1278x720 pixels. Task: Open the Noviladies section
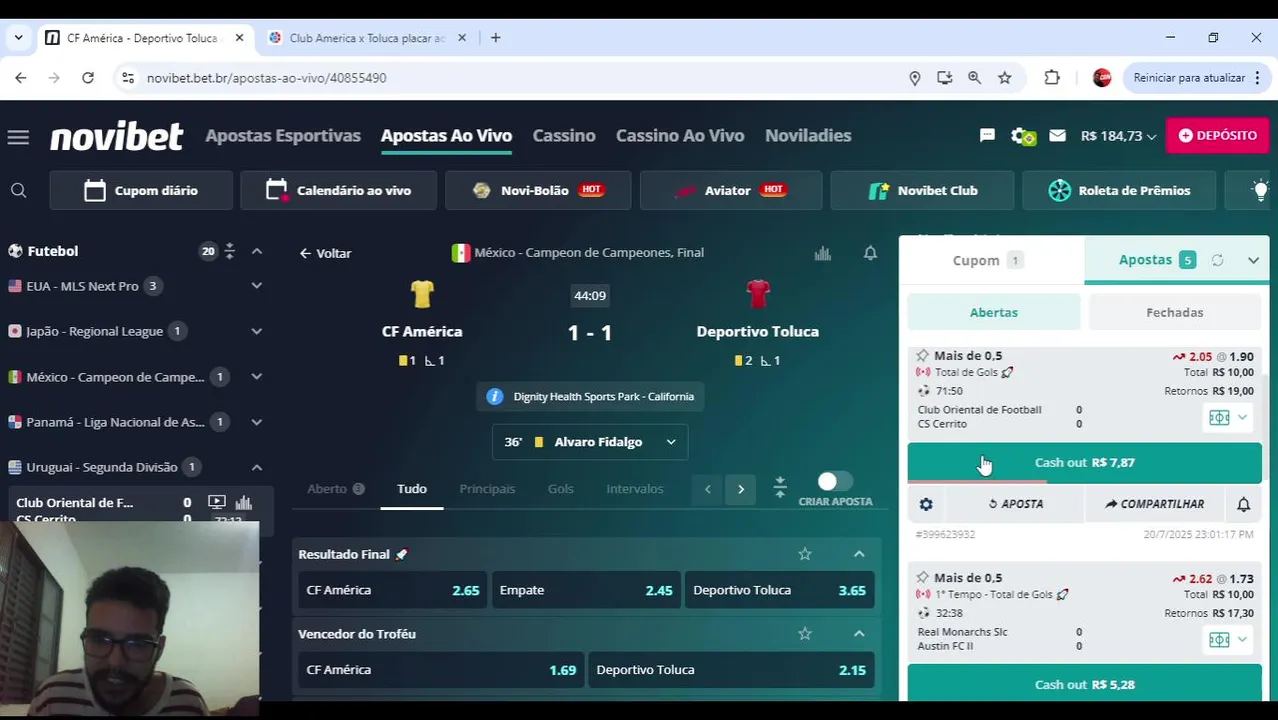tap(808, 135)
